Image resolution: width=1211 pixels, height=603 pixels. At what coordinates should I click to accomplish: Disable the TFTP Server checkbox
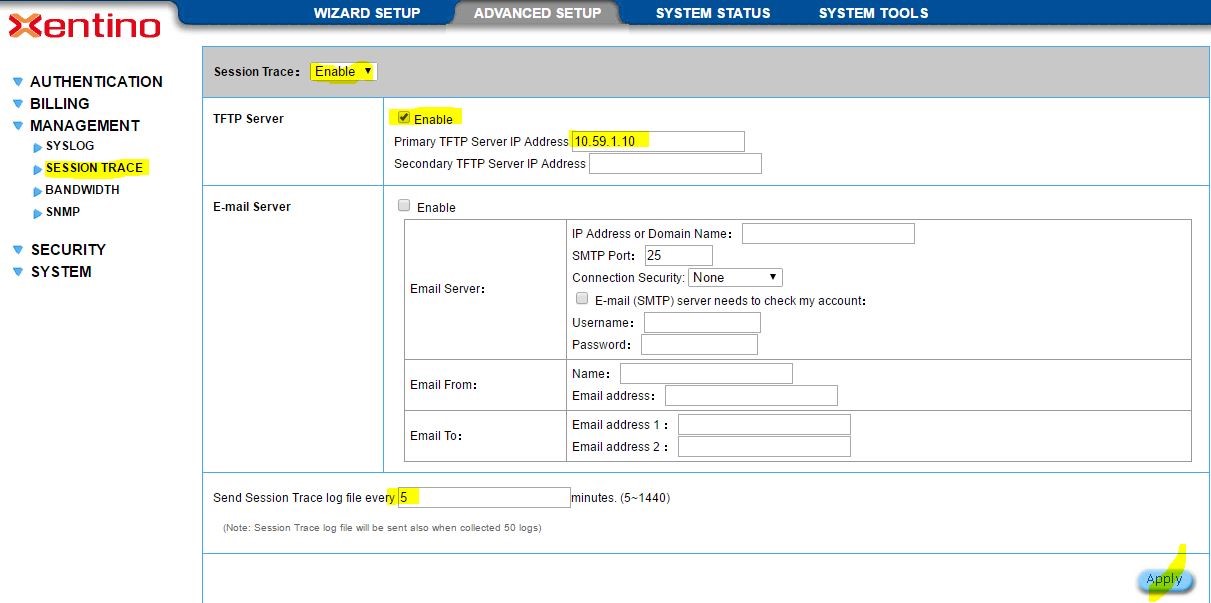(404, 117)
